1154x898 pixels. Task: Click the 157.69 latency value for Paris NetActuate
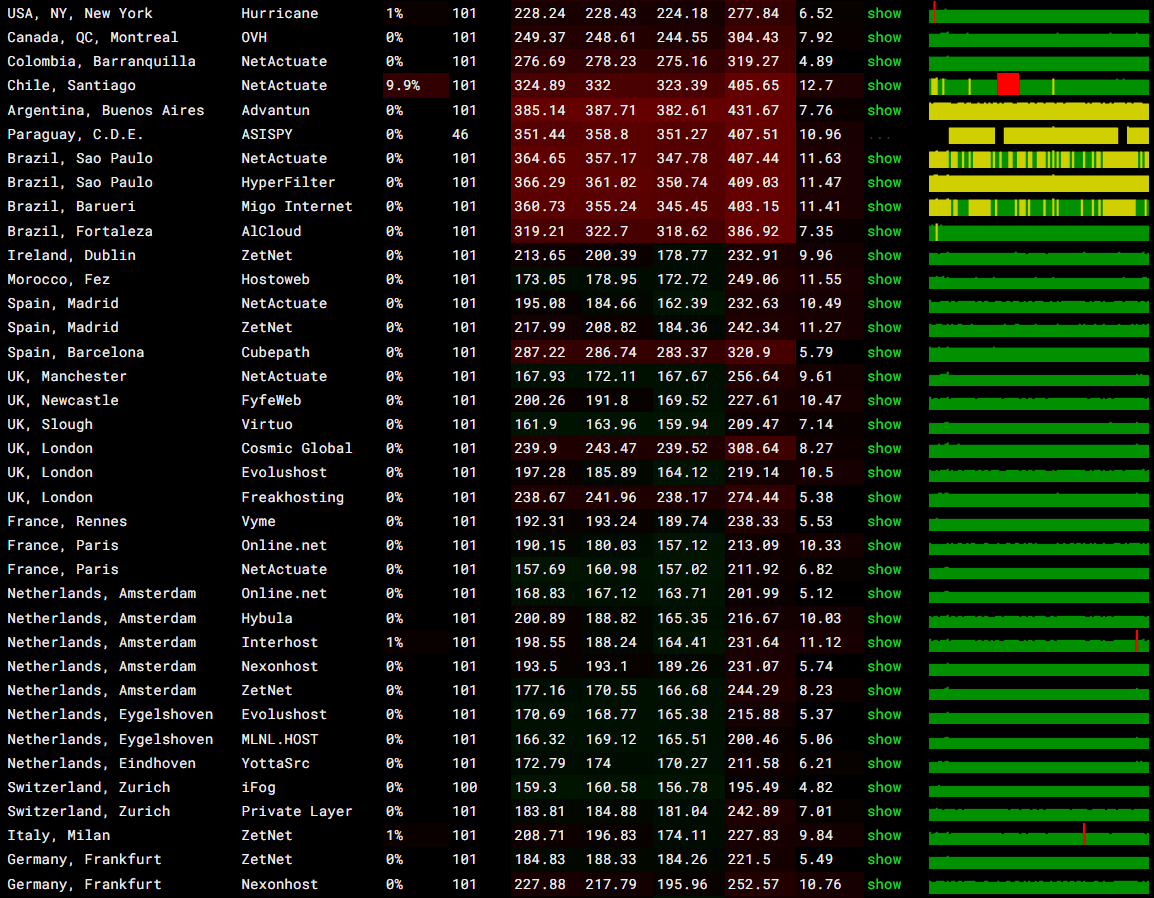tap(539, 570)
